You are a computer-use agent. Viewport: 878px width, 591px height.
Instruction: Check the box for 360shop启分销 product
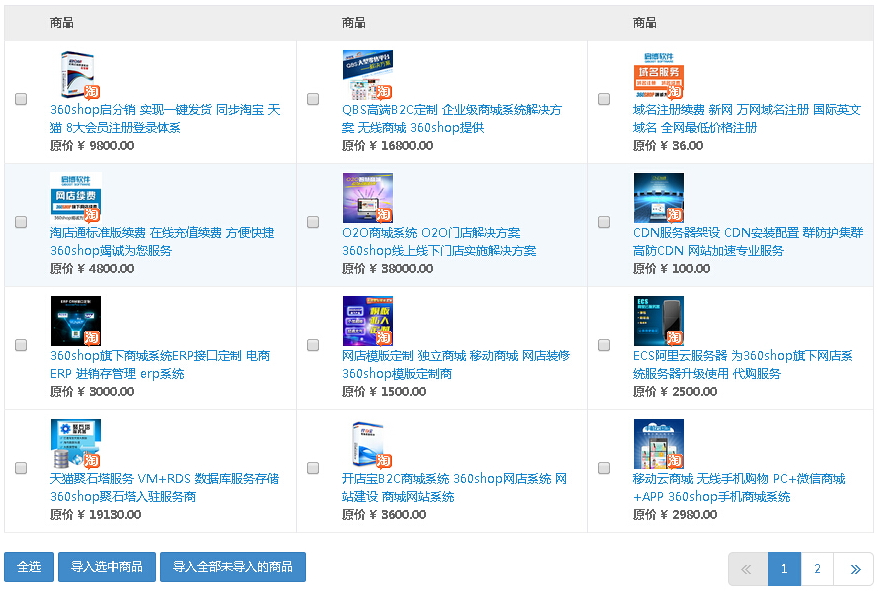[21, 99]
